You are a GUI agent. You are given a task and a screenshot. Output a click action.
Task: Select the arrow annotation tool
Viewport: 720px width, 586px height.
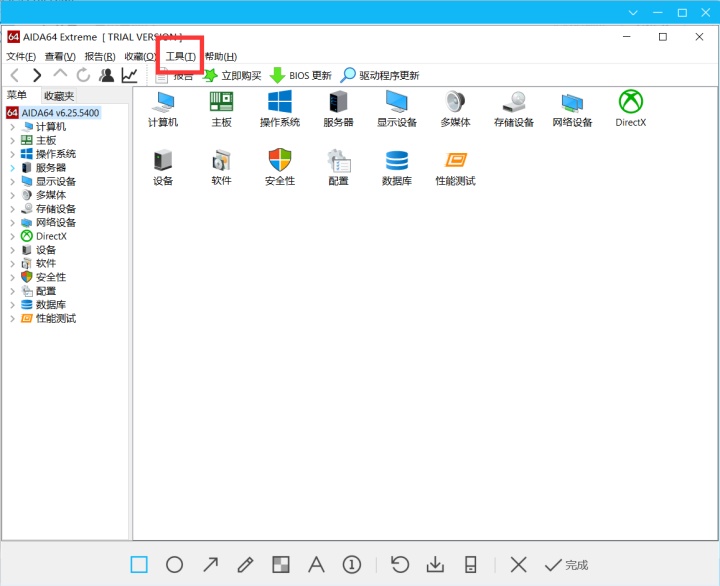pos(210,564)
